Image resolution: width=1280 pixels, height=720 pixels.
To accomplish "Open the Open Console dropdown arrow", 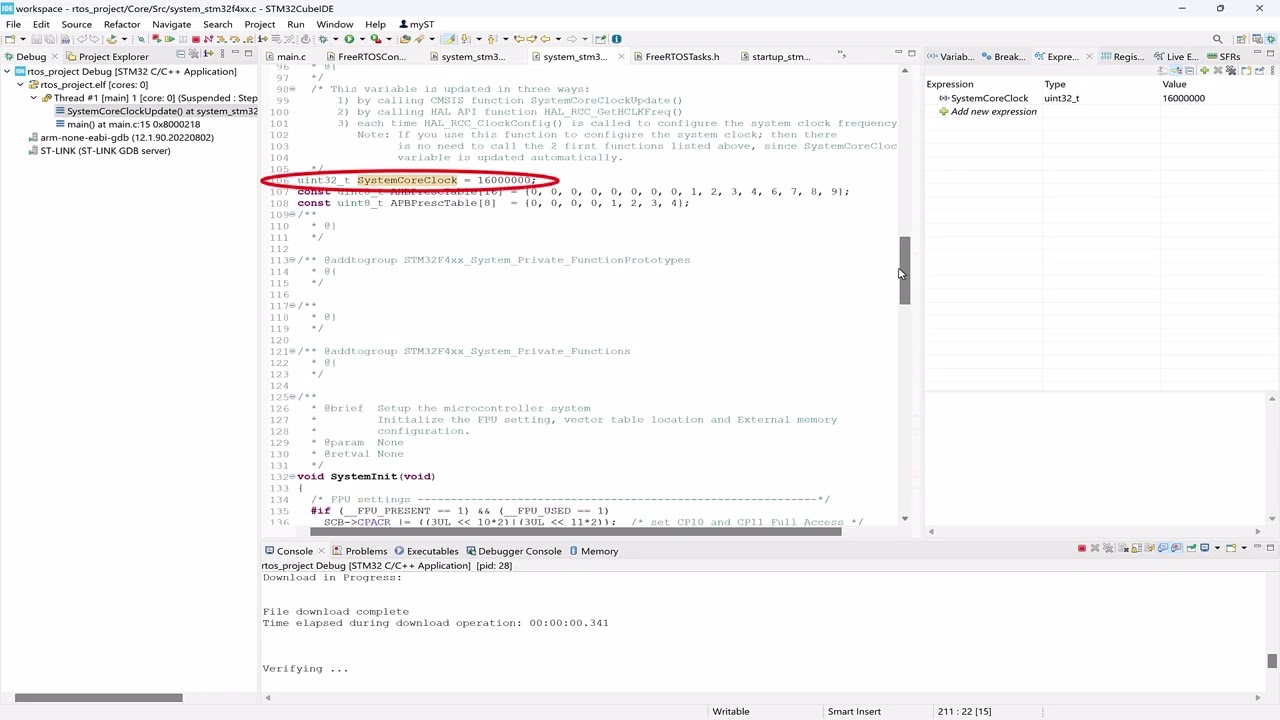I will pos(1244,548).
